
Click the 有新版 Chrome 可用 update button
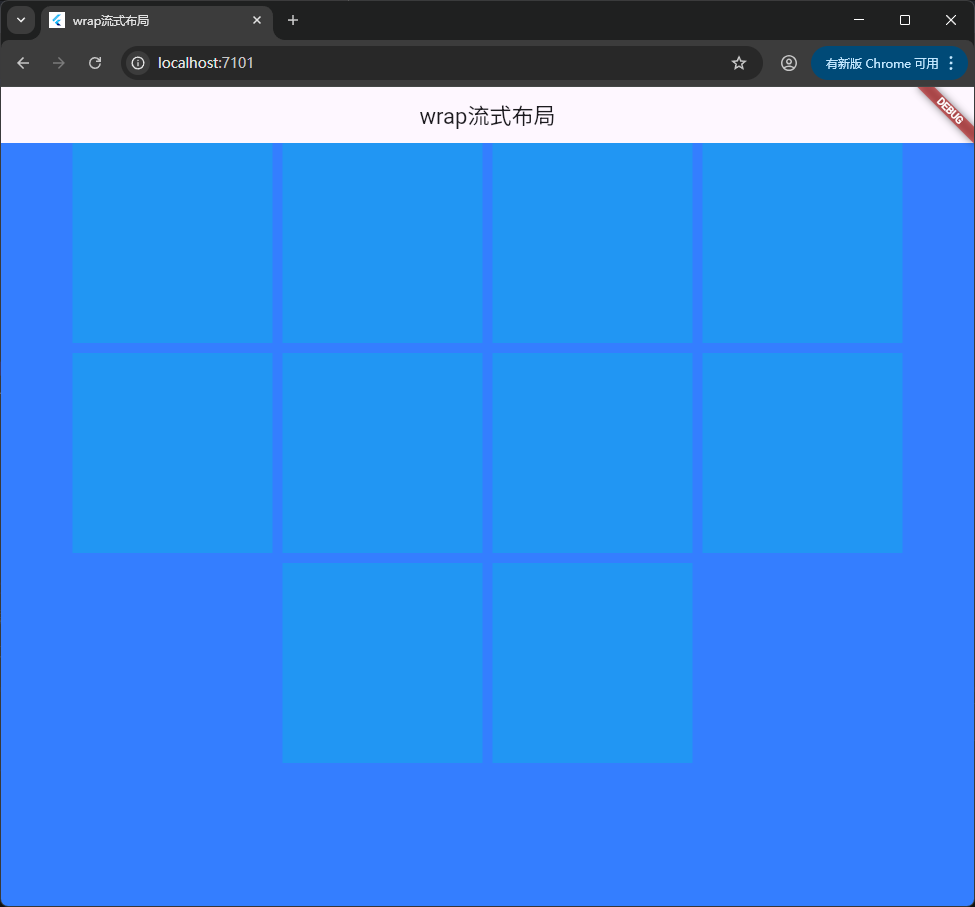(880, 63)
